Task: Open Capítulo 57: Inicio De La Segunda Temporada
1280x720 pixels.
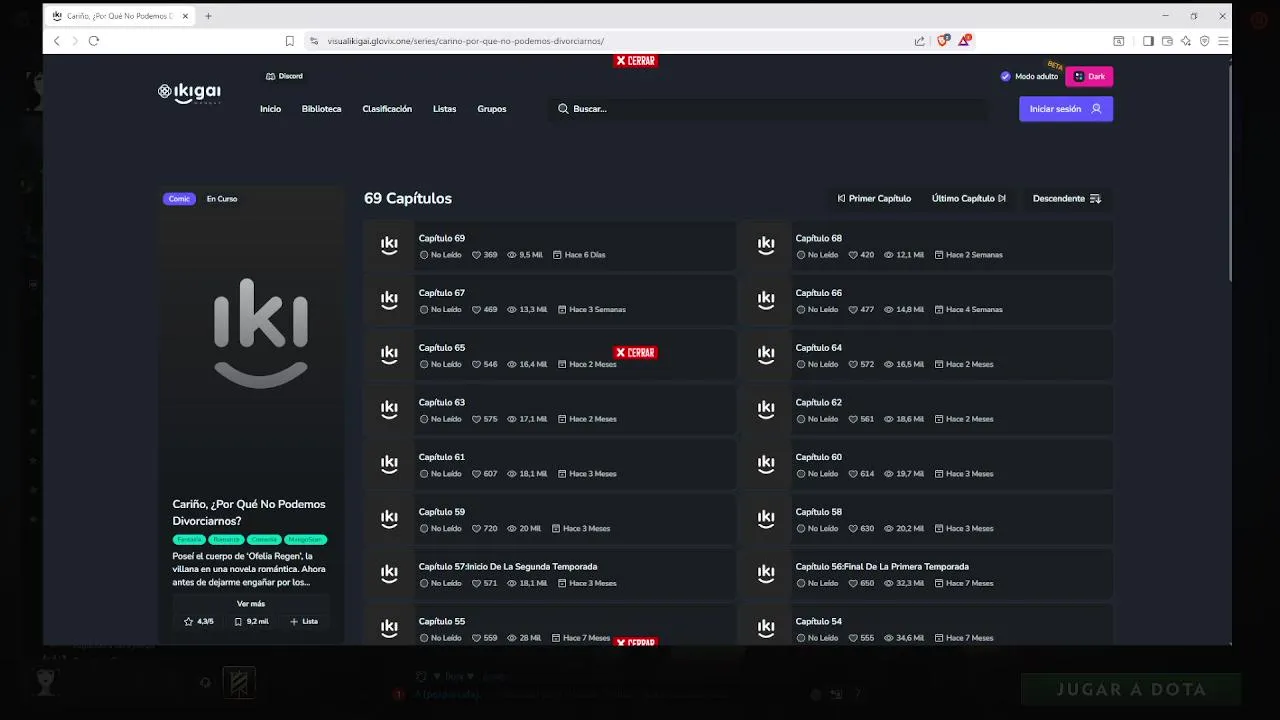Action: [x=507, y=567]
